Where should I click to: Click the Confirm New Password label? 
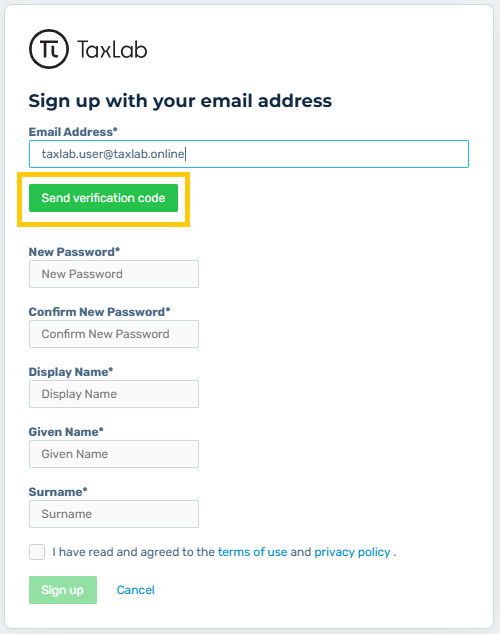coord(99,312)
